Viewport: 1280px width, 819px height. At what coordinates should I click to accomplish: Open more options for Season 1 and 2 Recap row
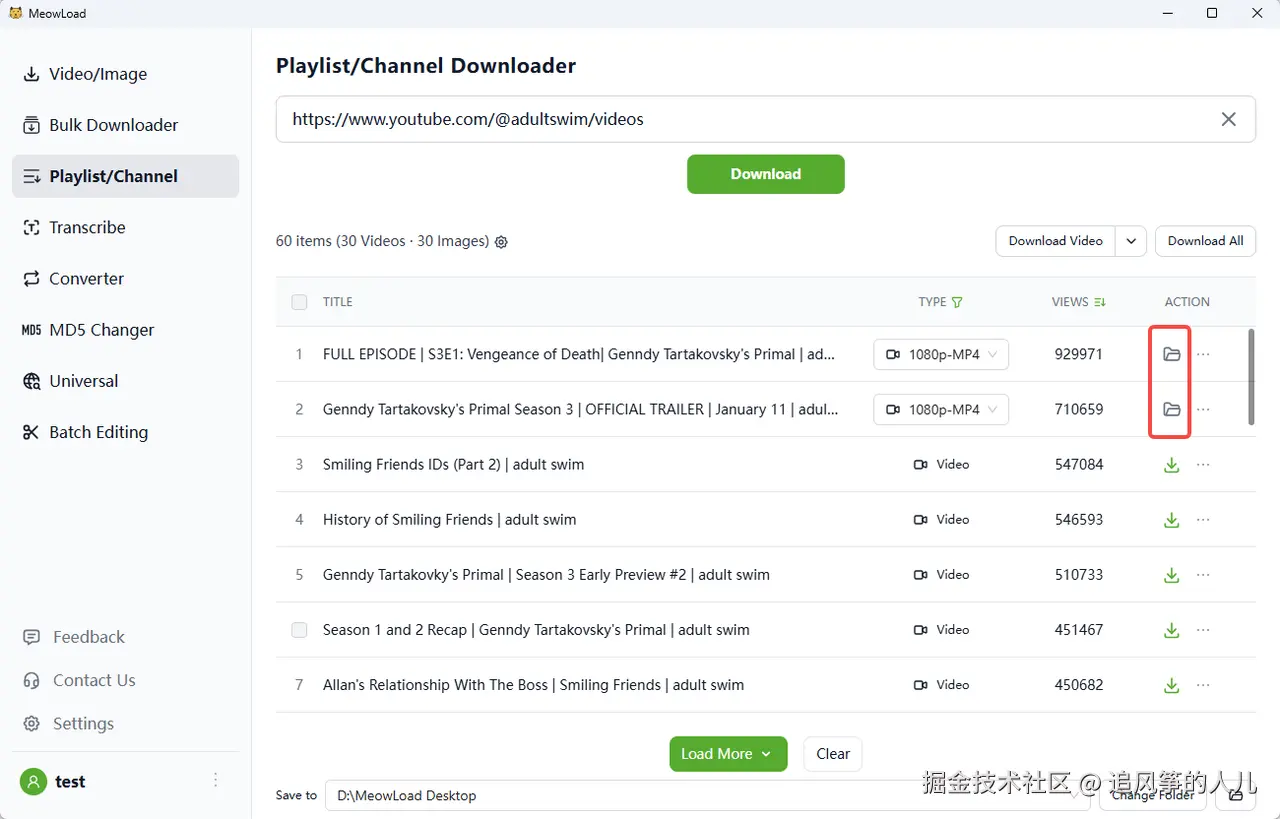pyautogui.click(x=1203, y=630)
